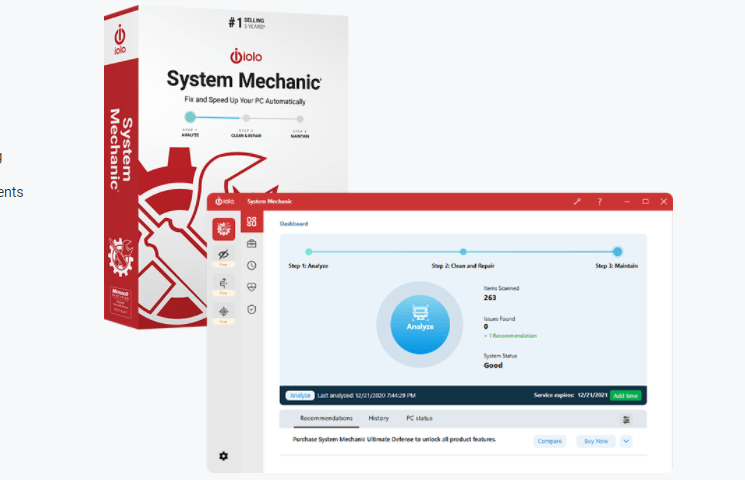This screenshot has width=745, height=480.
Task: Click the iolo logo in title bar
Action: (225, 202)
